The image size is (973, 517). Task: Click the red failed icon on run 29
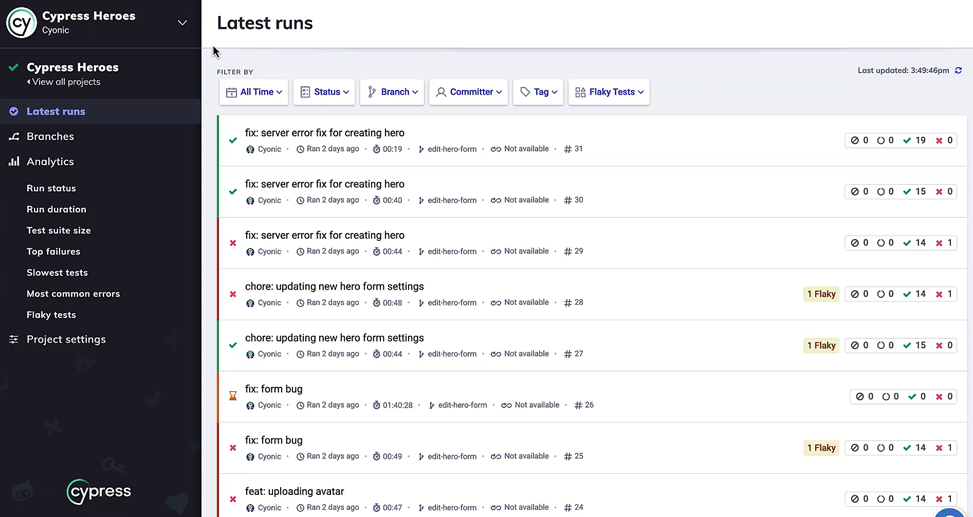coord(233,243)
